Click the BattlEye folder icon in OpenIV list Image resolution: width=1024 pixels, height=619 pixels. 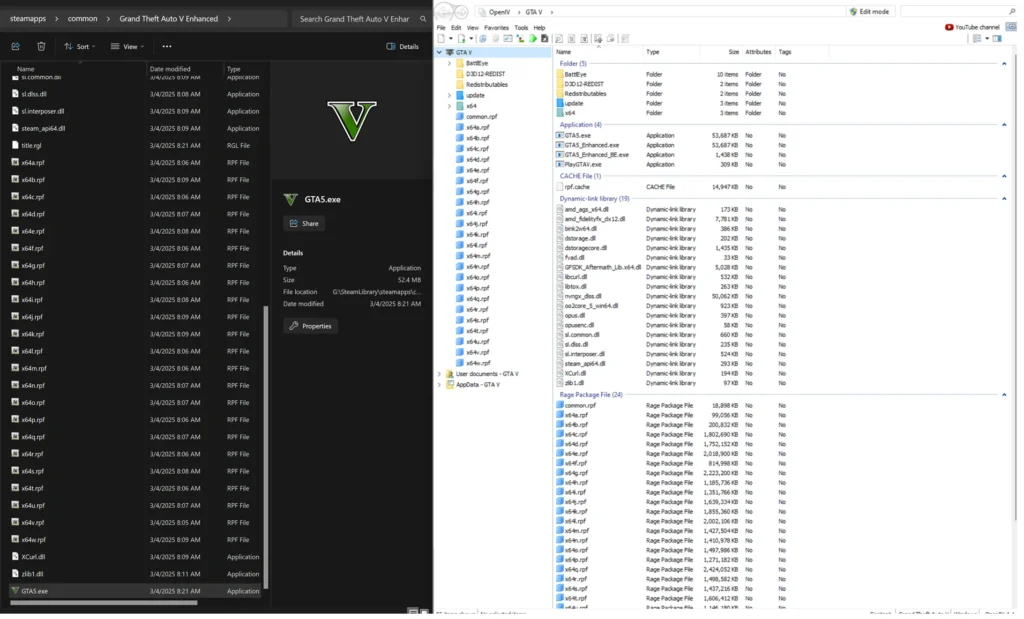(560, 74)
